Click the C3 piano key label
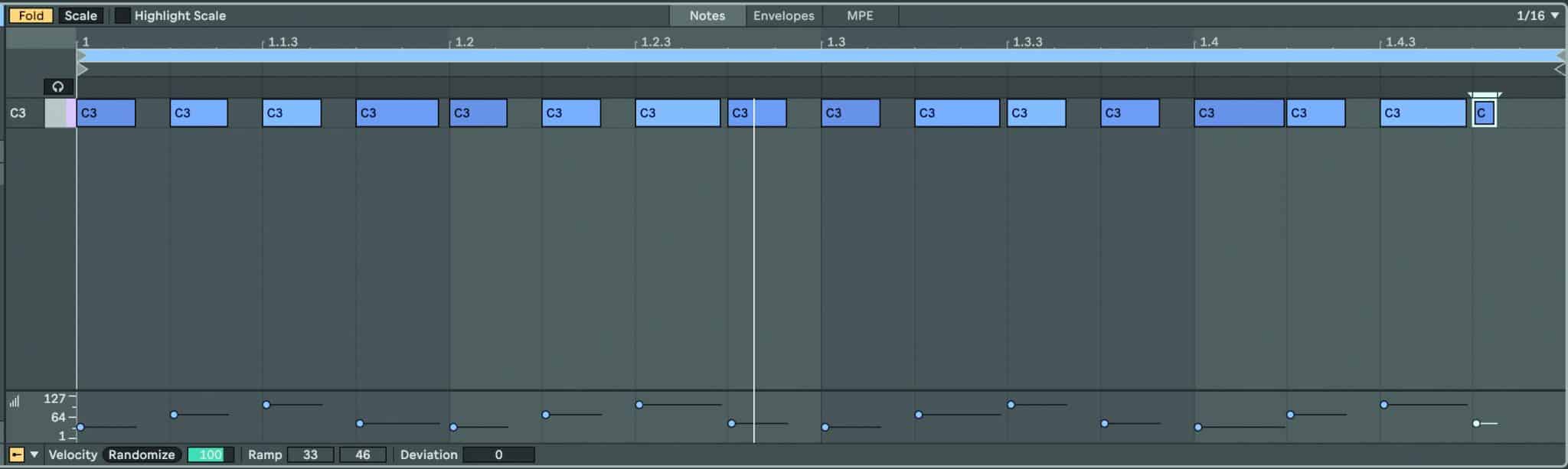1568x469 pixels. 18,112
